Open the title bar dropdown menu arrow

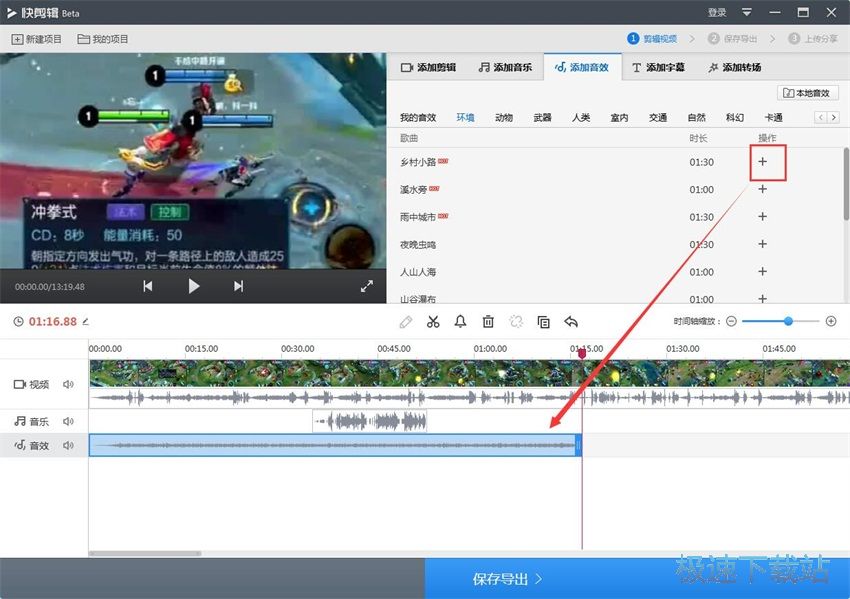pos(746,12)
